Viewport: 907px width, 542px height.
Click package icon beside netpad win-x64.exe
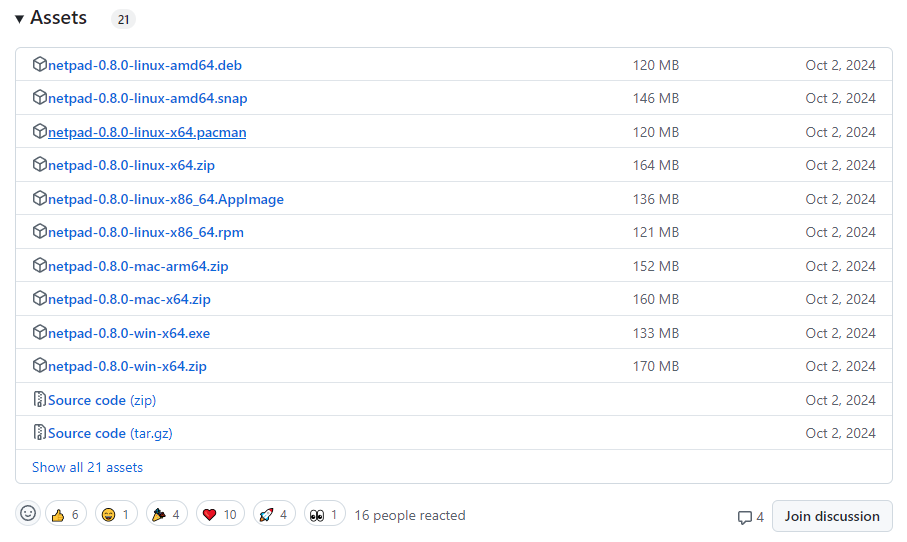39,333
